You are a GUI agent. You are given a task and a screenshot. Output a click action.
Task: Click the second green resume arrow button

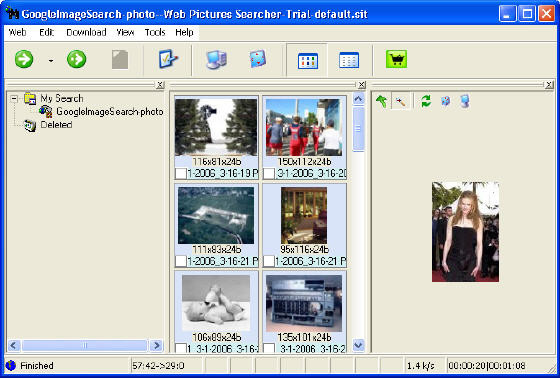[76, 59]
